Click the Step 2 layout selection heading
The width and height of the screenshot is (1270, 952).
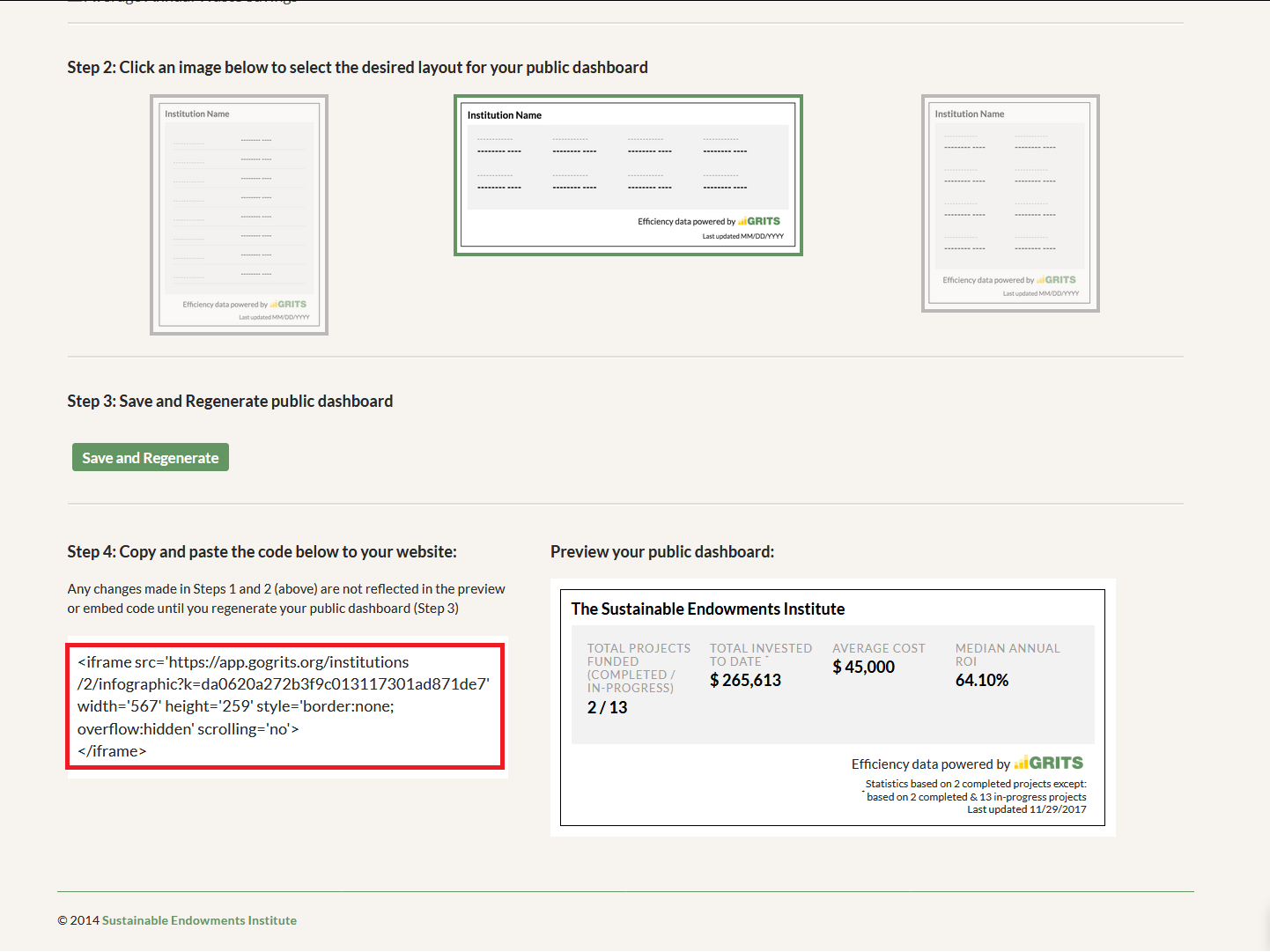[x=358, y=68]
